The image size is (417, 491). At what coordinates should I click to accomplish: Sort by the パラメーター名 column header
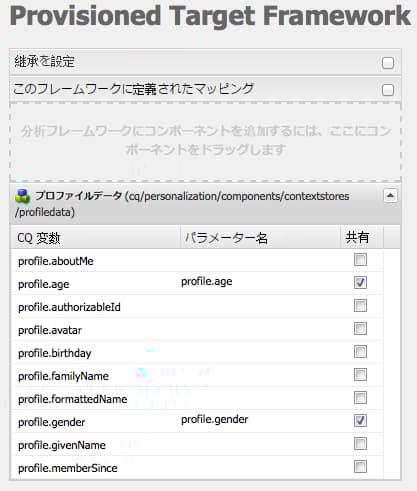pyautogui.click(x=260, y=238)
